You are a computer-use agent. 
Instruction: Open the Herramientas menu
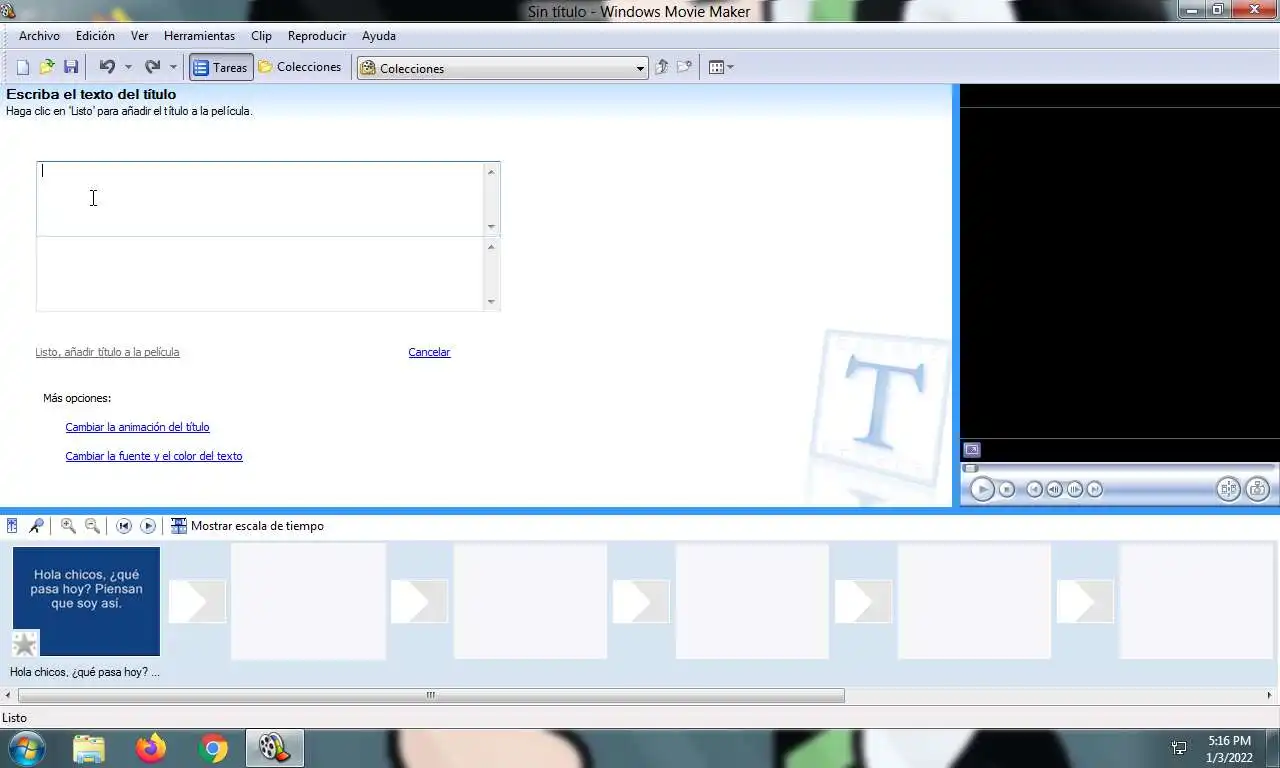click(199, 36)
